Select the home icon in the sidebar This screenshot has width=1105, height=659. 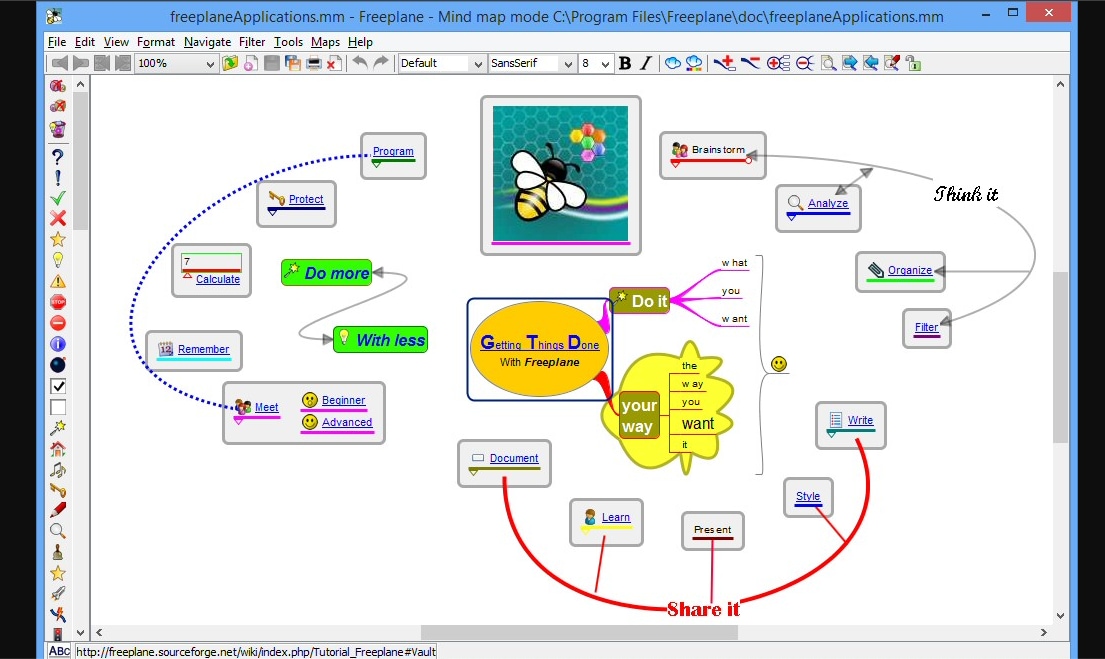(x=58, y=448)
